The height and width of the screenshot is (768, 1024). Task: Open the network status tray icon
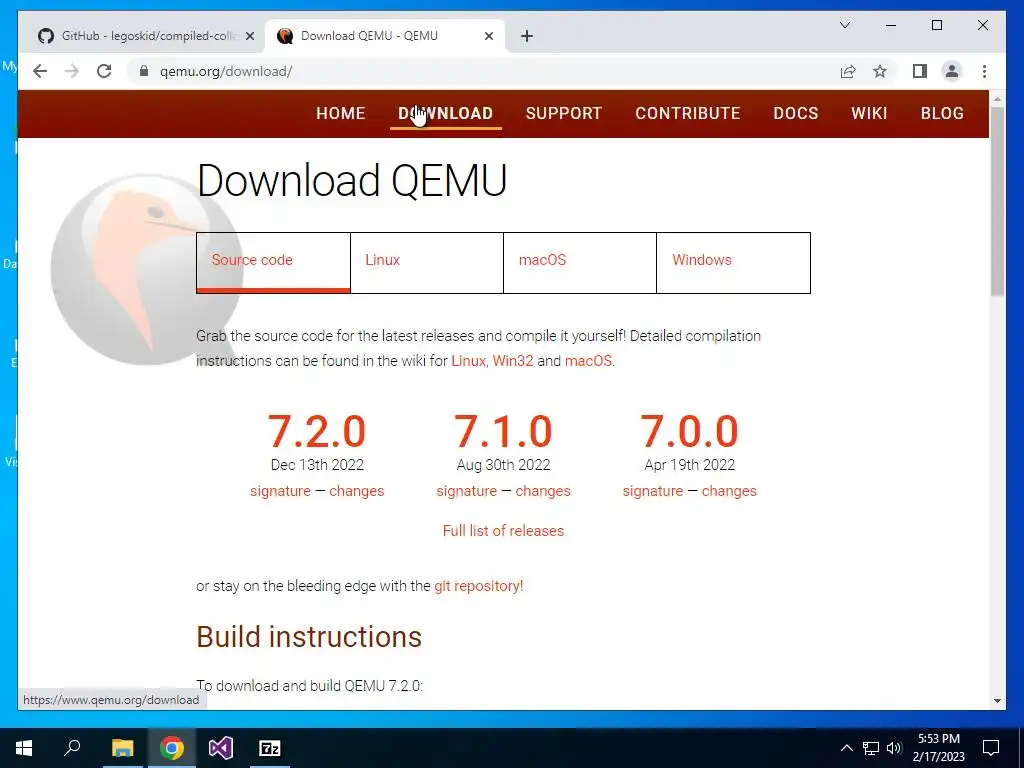pos(871,748)
